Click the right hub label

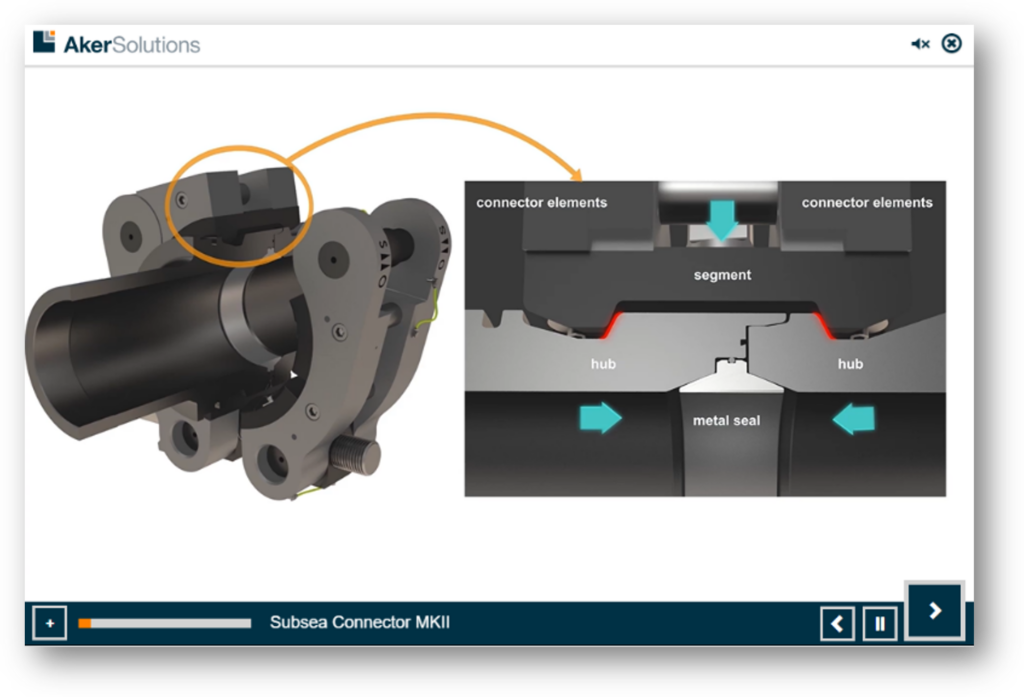[x=850, y=364]
